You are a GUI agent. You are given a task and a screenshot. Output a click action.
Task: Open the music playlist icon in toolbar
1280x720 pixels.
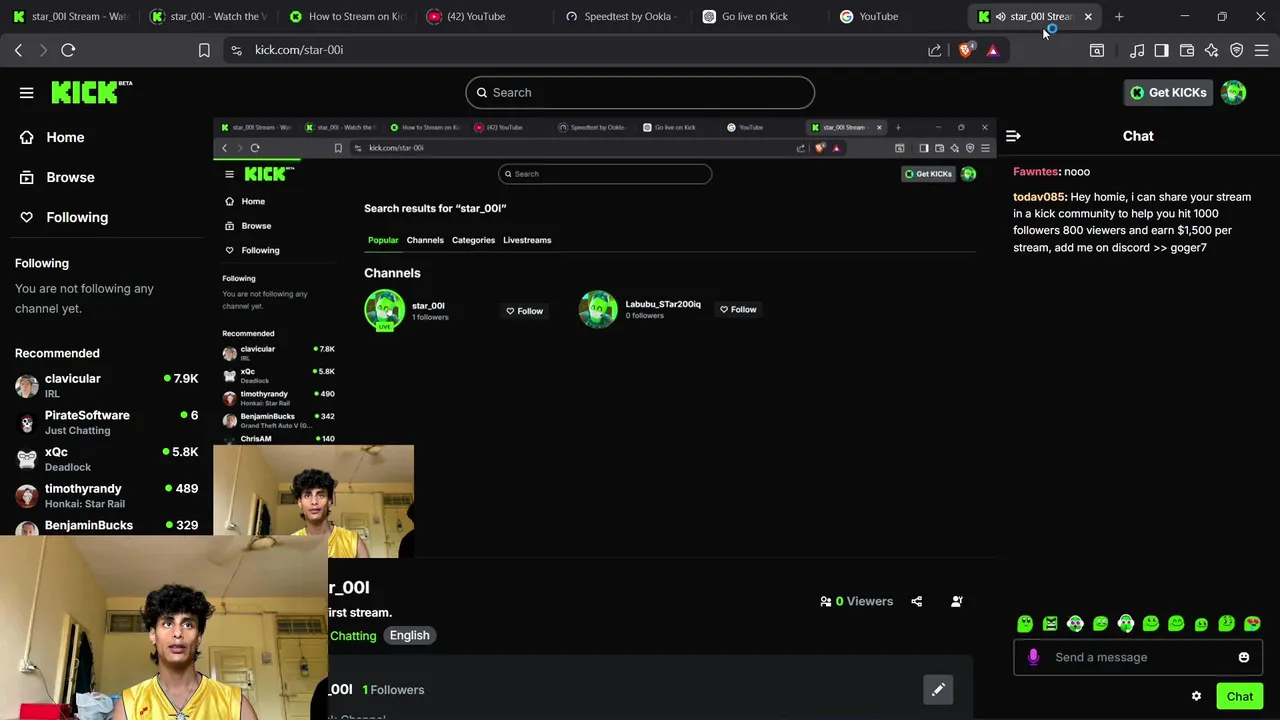(x=1137, y=50)
